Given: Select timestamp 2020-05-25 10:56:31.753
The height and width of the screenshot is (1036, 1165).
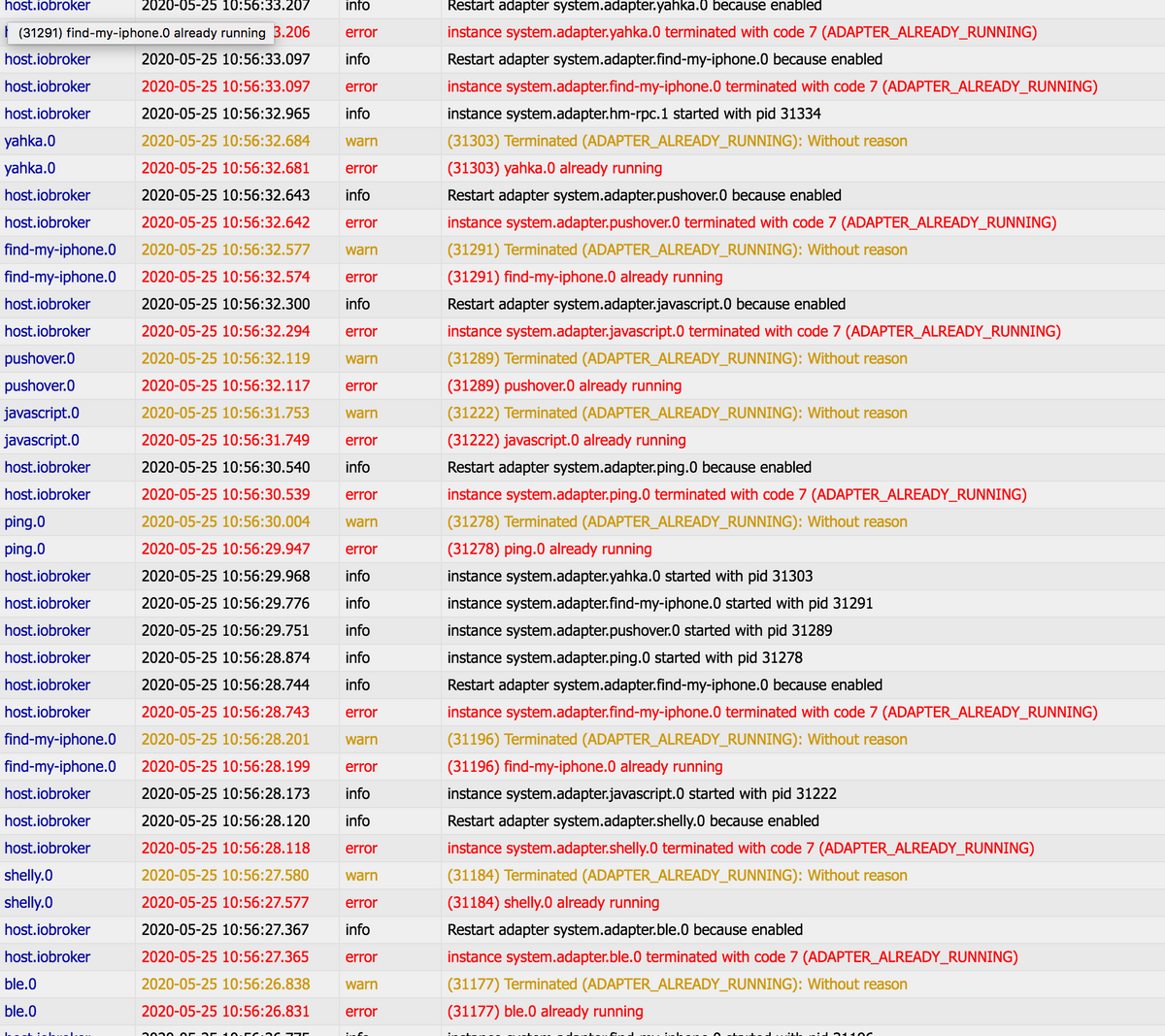Looking at the screenshot, I should [226, 413].
